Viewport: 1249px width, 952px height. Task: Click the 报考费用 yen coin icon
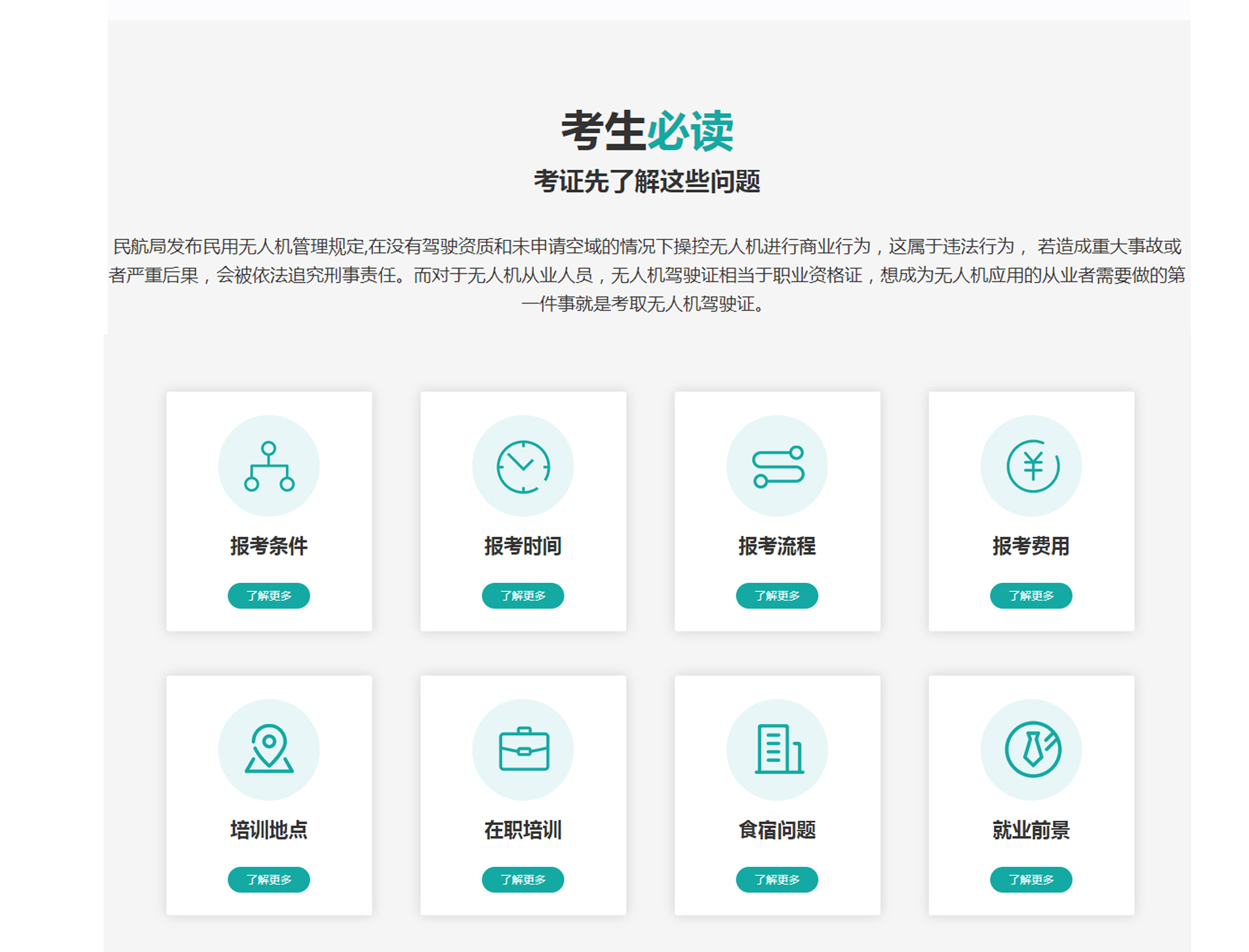tap(1031, 466)
